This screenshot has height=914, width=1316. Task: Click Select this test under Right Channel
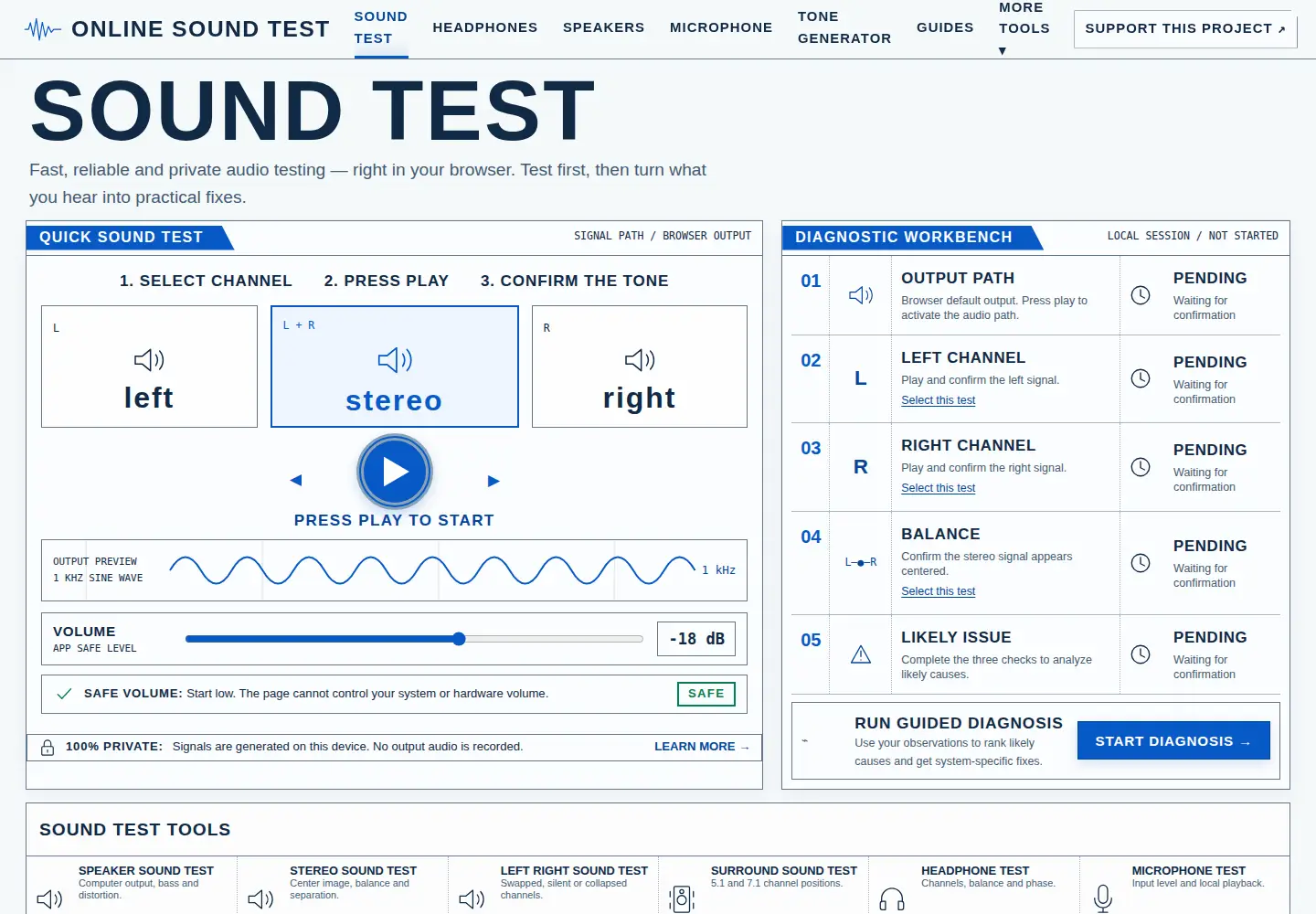click(938, 488)
